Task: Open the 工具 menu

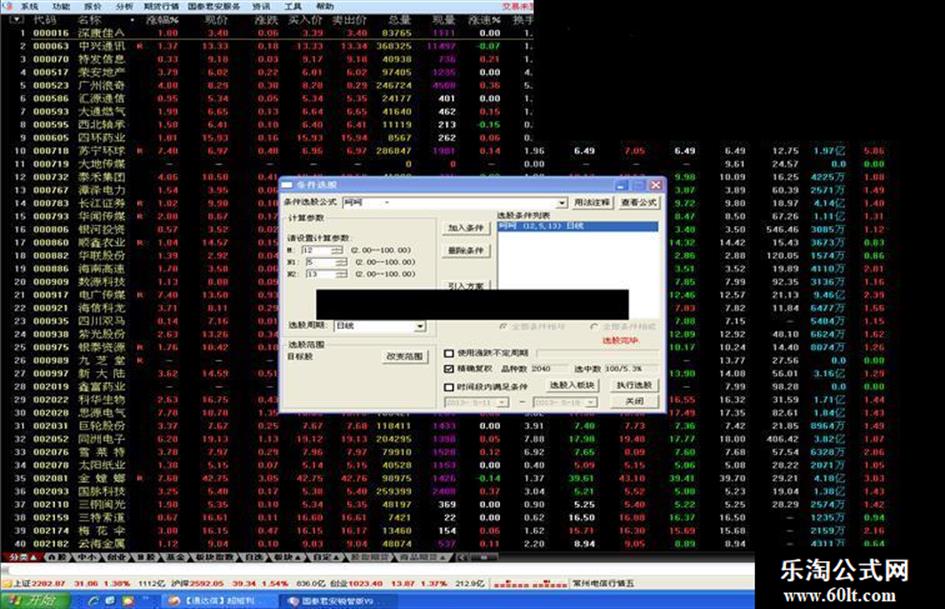Action: click(x=292, y=7)
